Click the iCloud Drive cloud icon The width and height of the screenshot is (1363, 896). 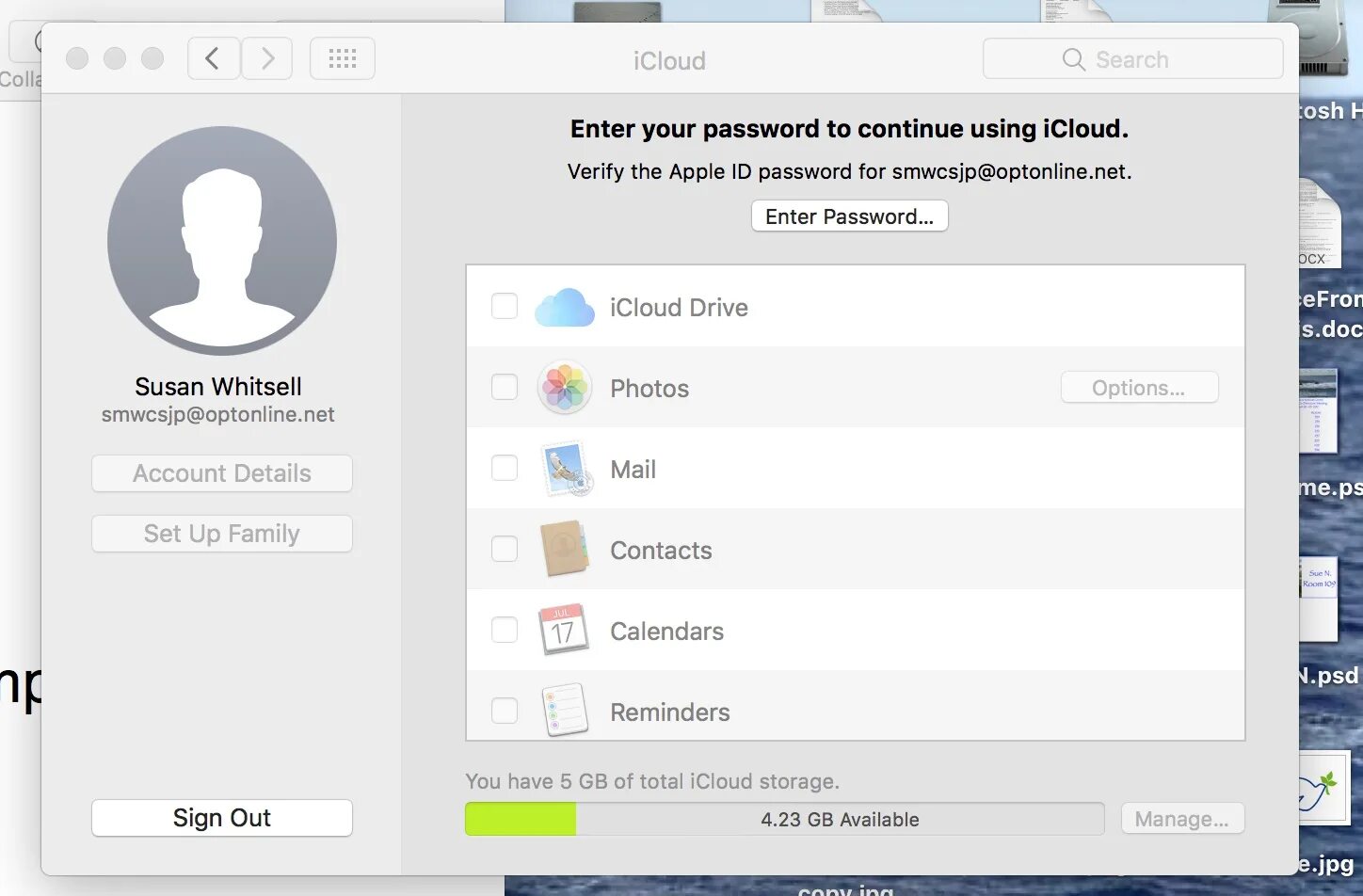coord(565,308)
